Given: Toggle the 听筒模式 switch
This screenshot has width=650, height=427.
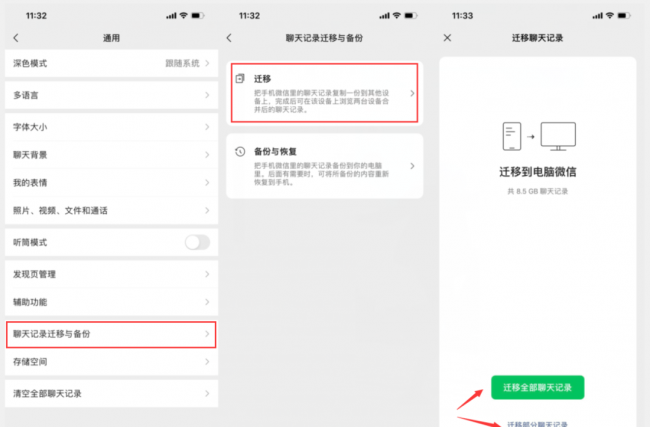Looking at the screenshot, I should 197,242.
